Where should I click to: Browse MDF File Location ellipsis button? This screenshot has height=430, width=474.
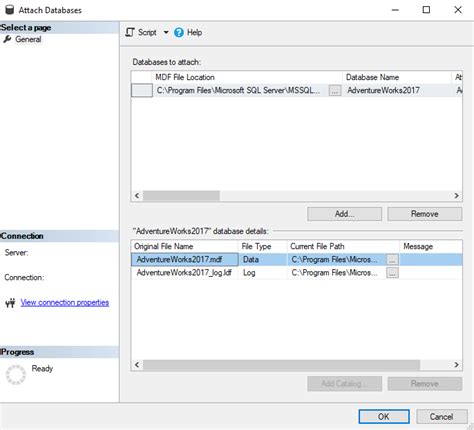tap(335, 90)
